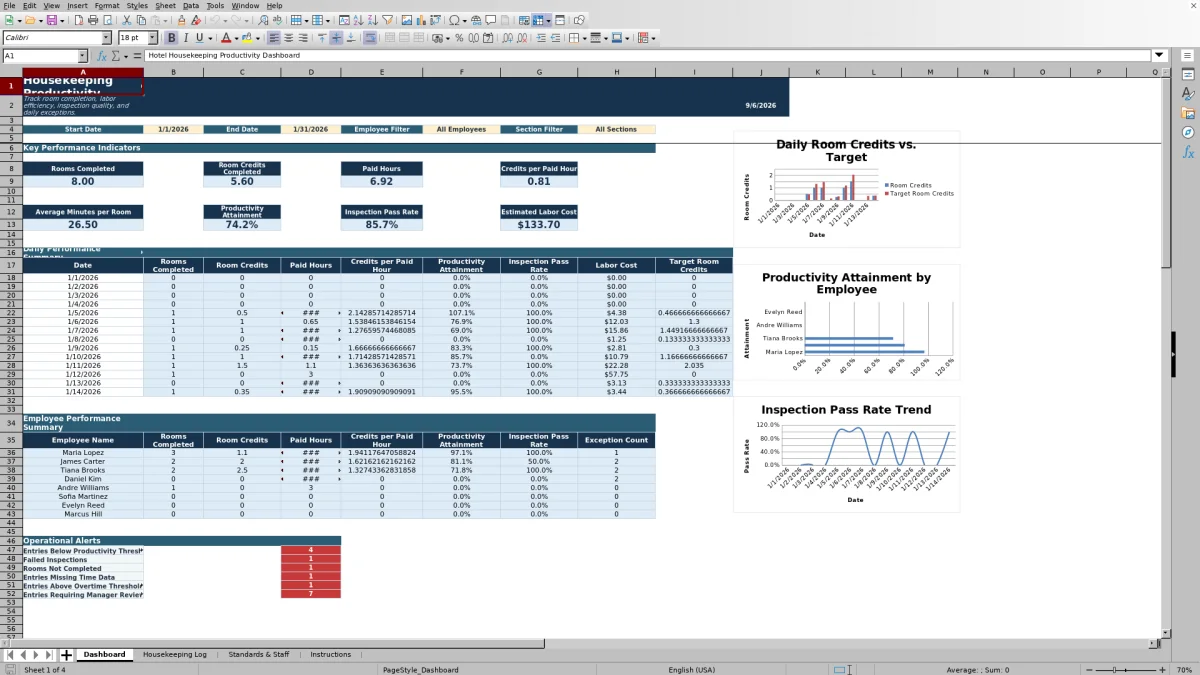Toggle Align Left button
The height and width of the screenshot is (675, 1200).
tap(273, 38)
